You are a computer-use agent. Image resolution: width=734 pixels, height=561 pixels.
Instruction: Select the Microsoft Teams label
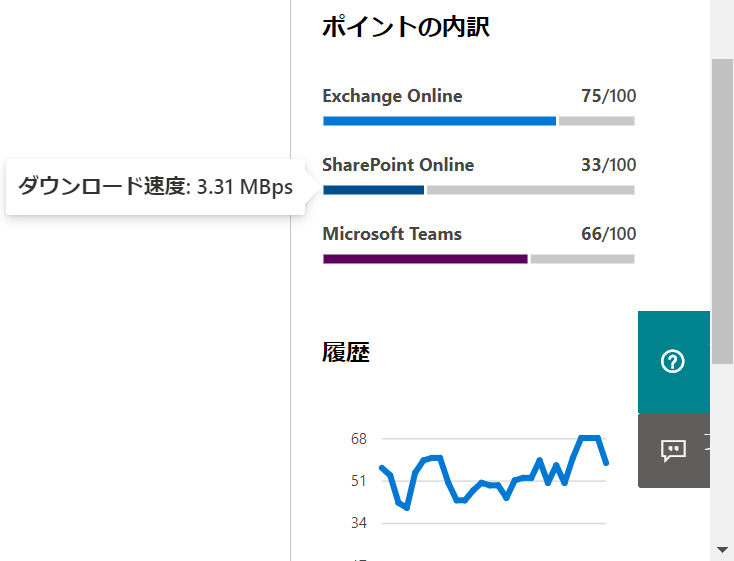pos(392,234)
